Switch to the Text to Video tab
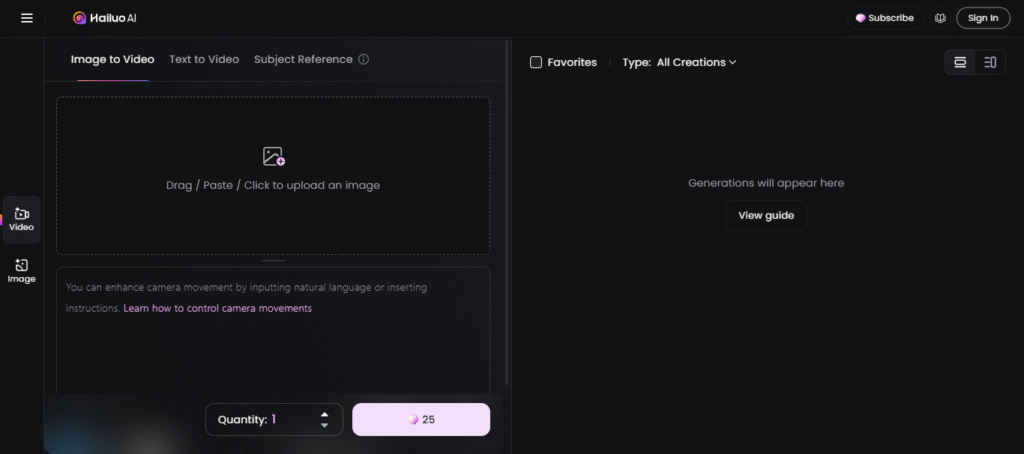 [x=204, y=59]
